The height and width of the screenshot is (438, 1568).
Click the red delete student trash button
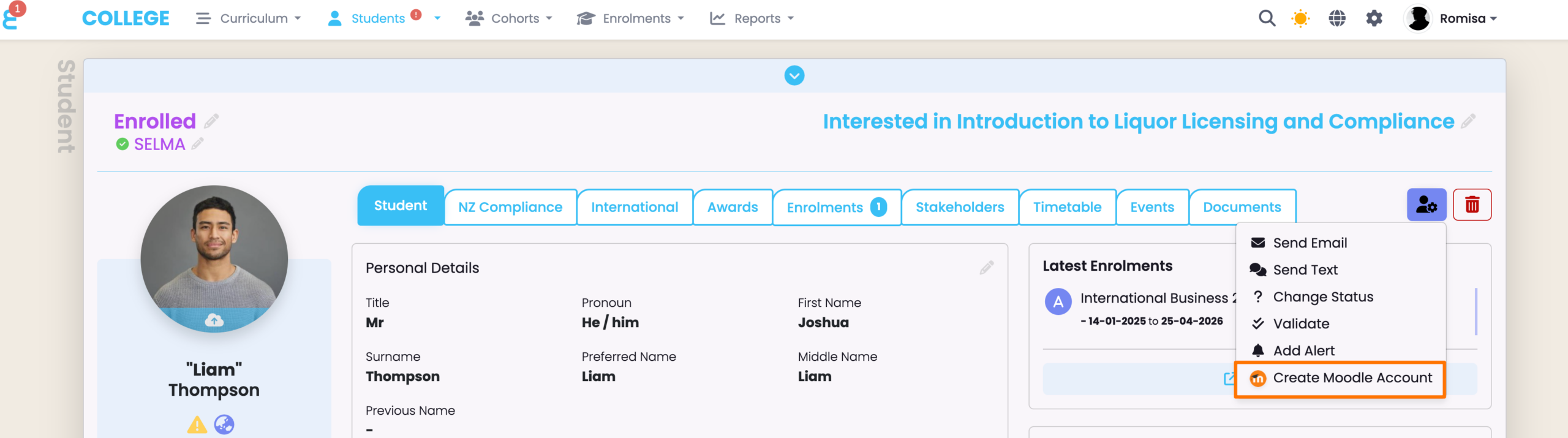pyautogui.click(x=1472, y=205)
